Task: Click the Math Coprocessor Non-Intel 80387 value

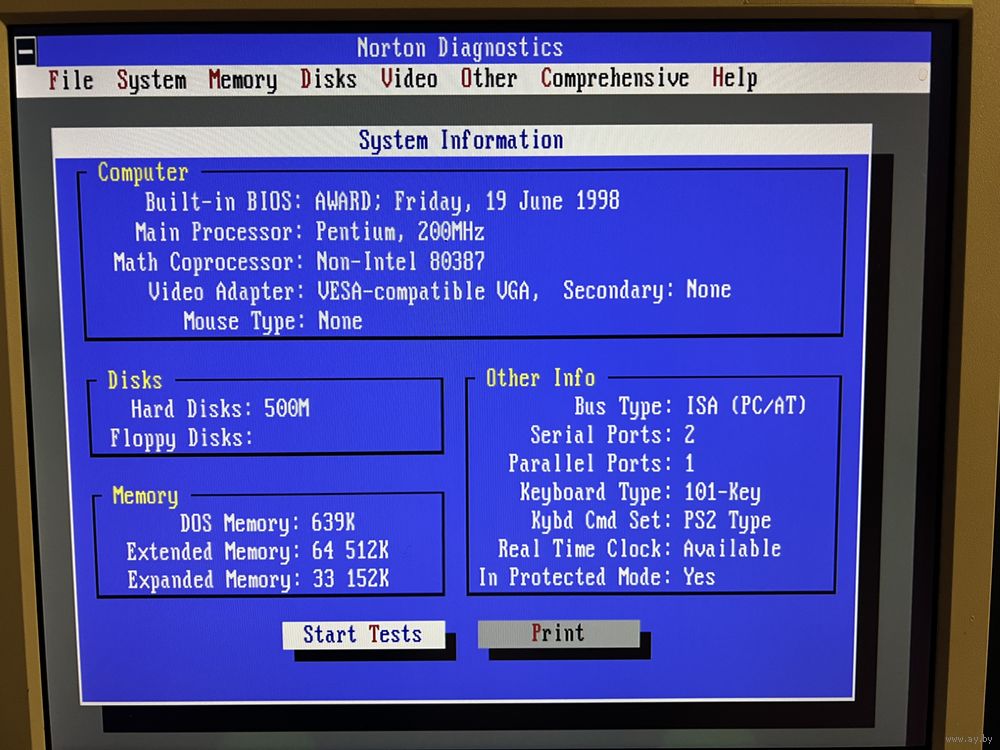Action: tap(401, 261)
